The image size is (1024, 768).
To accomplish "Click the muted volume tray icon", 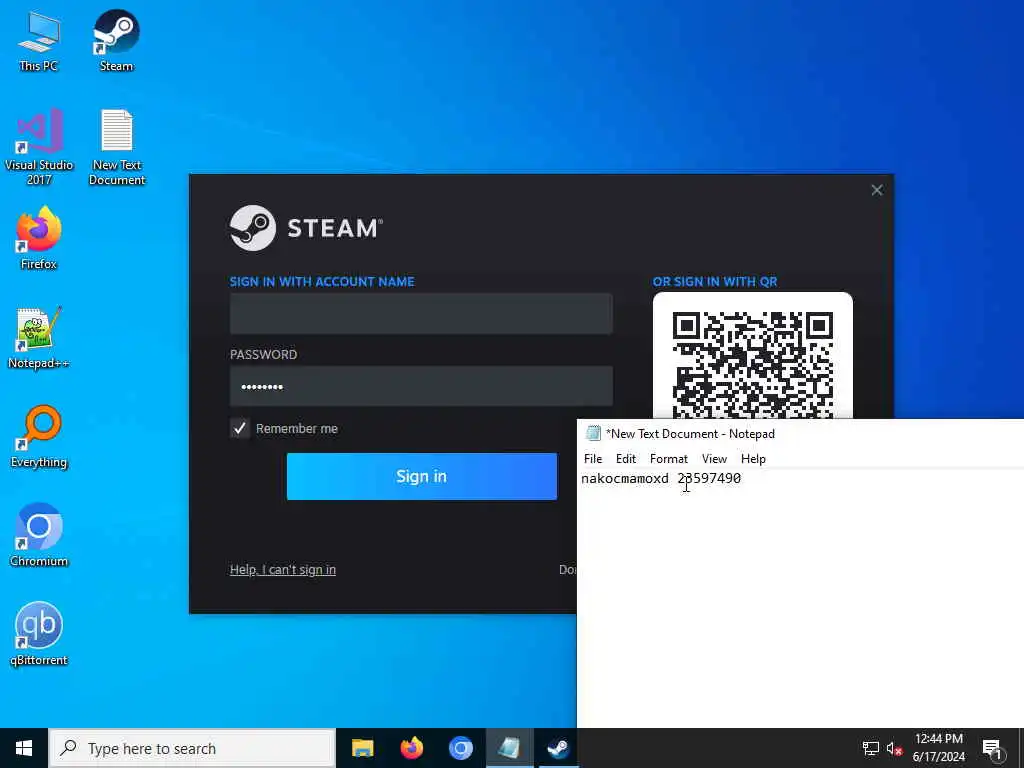I will pos(894,748).
